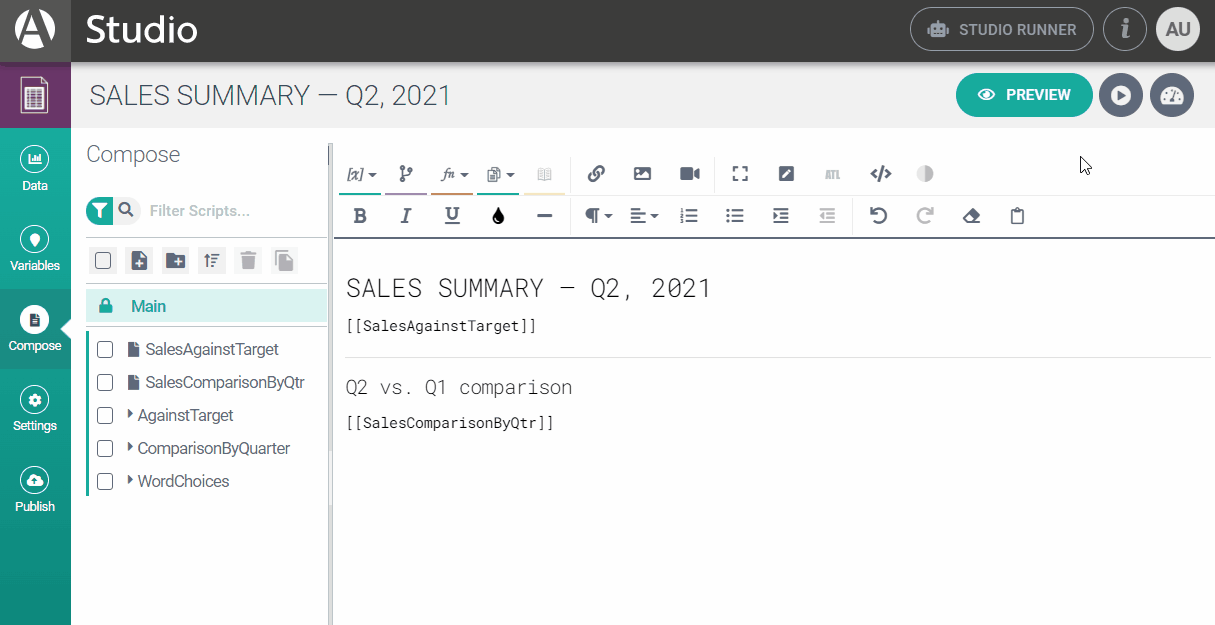Open the code view icon

point(880,174)
